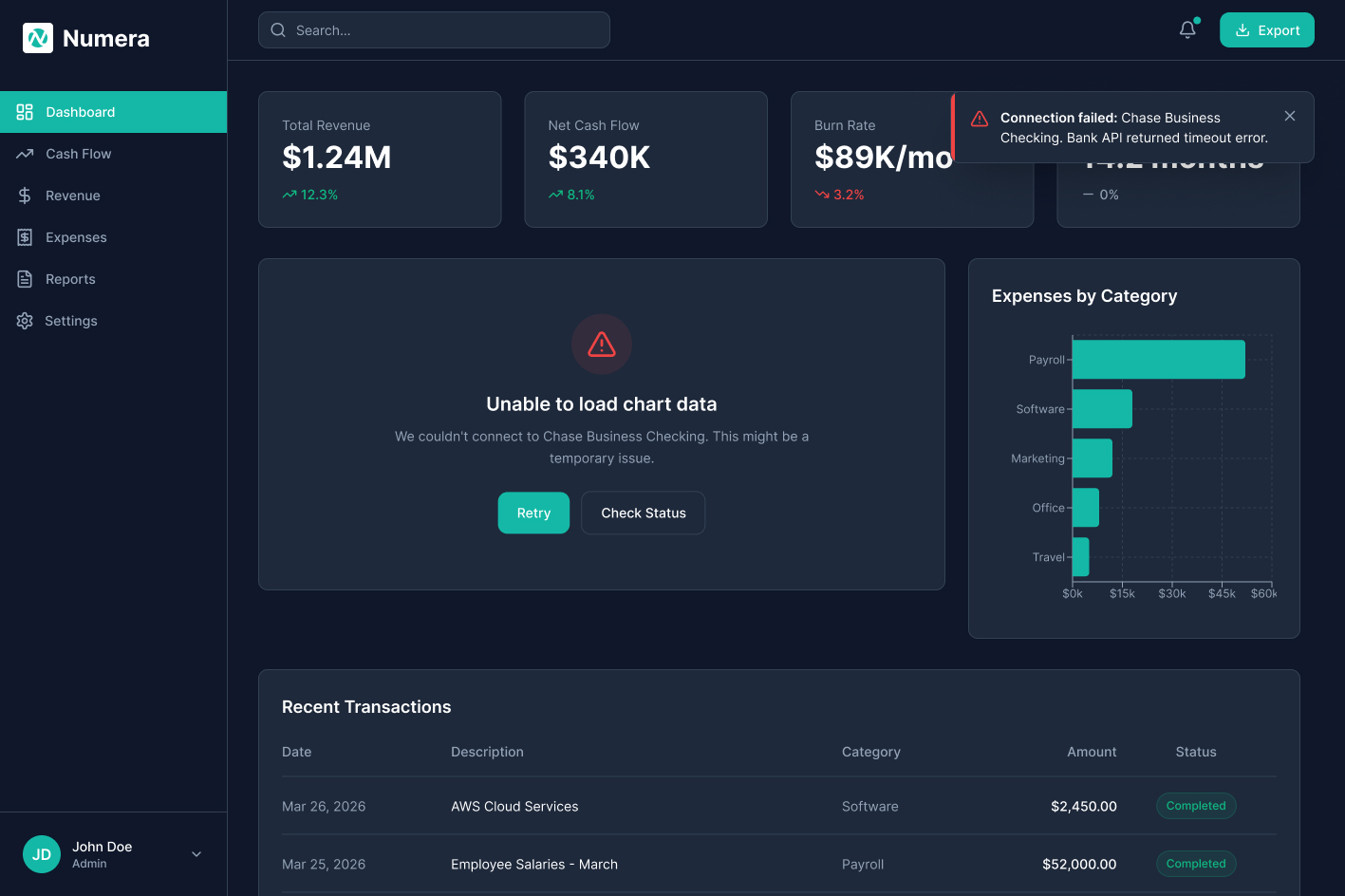Click the John Doe name in sidebar

(103, 847)
